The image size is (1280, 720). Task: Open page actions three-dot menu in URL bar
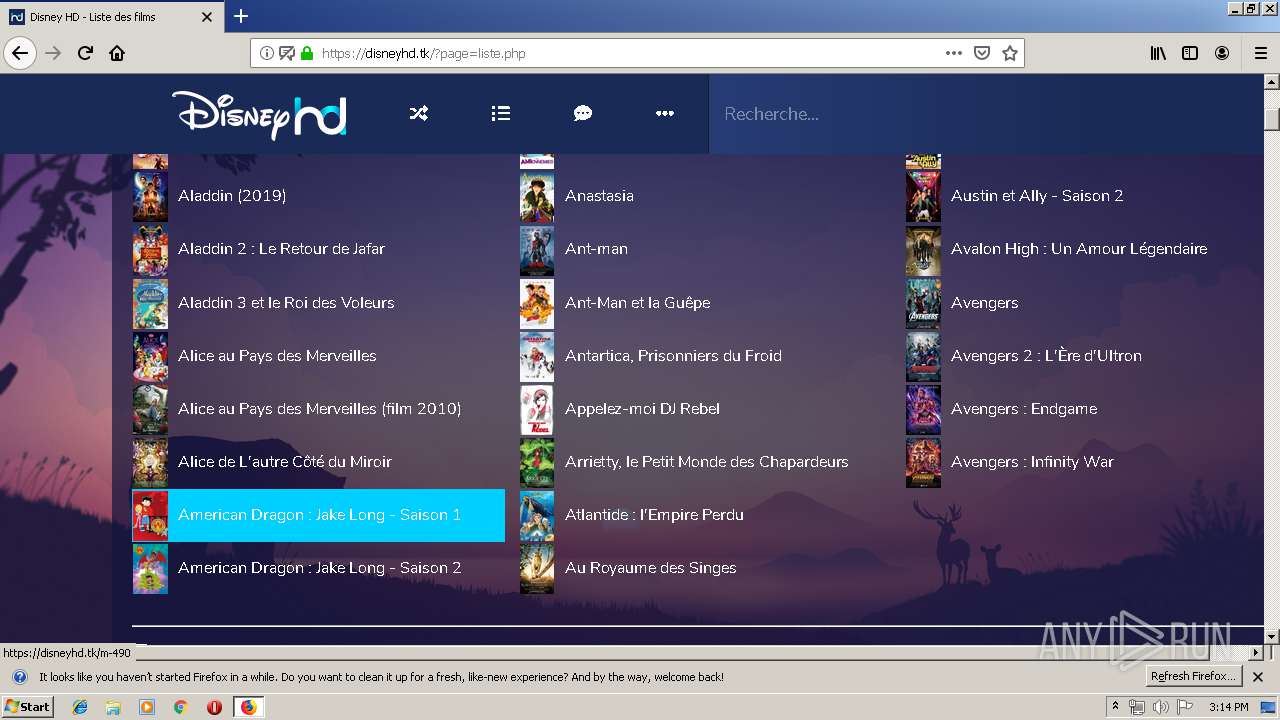(x=954, y=53)
